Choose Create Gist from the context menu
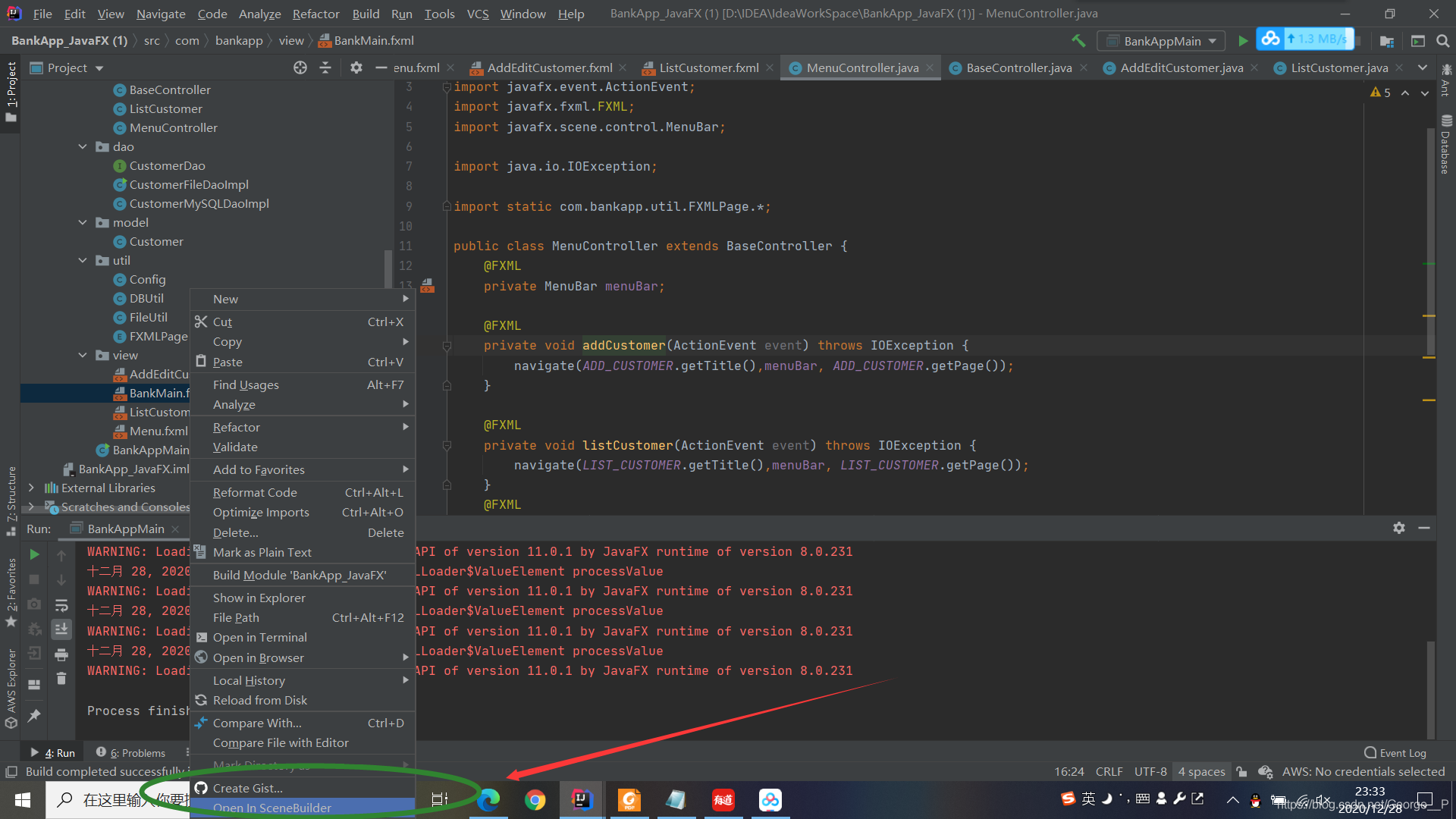This screenshot has height=819, width=1456. pos(247,788)
